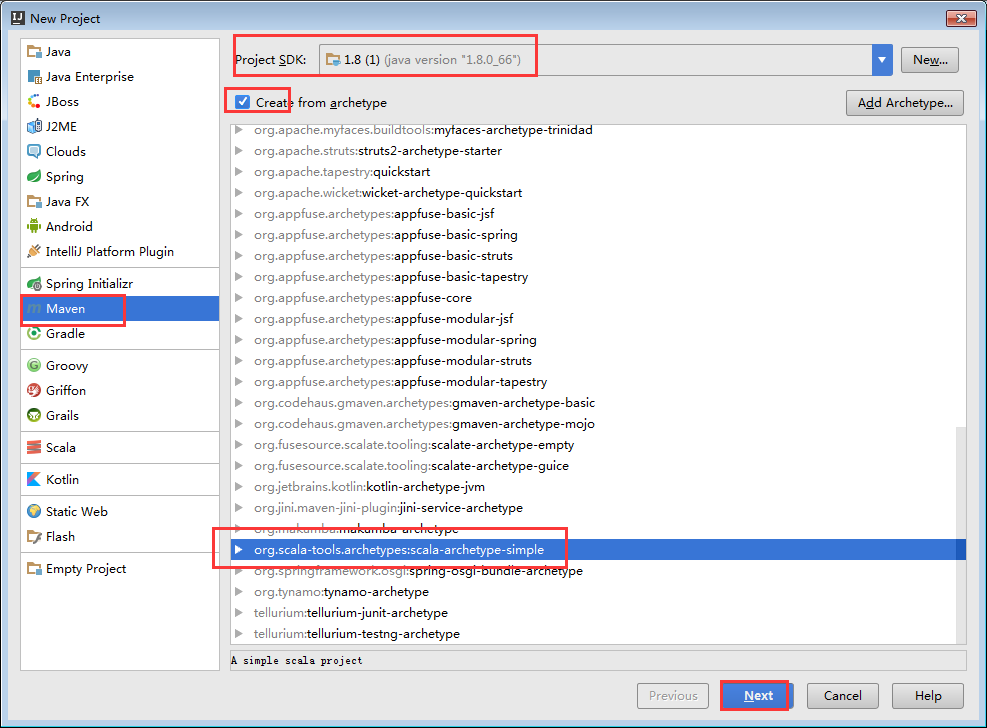Pick the Flash icon
The width and height of the screenshot is (987, 728).
pos(34,537)
